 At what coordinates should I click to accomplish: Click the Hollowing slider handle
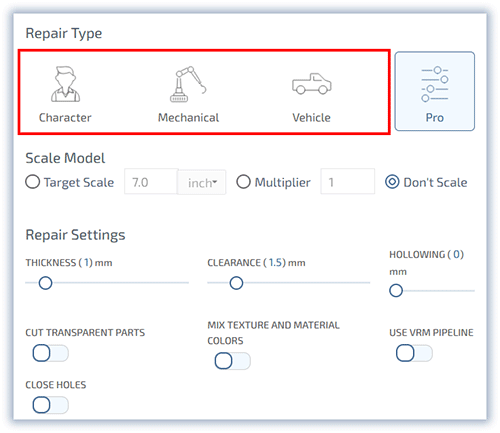point(396,291)
